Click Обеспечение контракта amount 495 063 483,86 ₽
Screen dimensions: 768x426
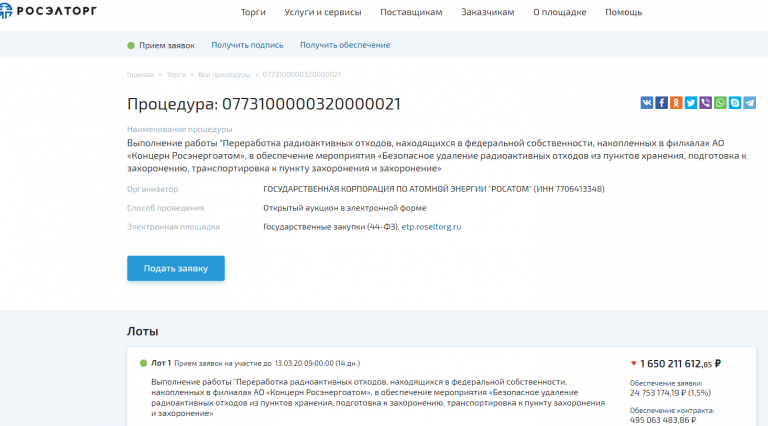663,420
